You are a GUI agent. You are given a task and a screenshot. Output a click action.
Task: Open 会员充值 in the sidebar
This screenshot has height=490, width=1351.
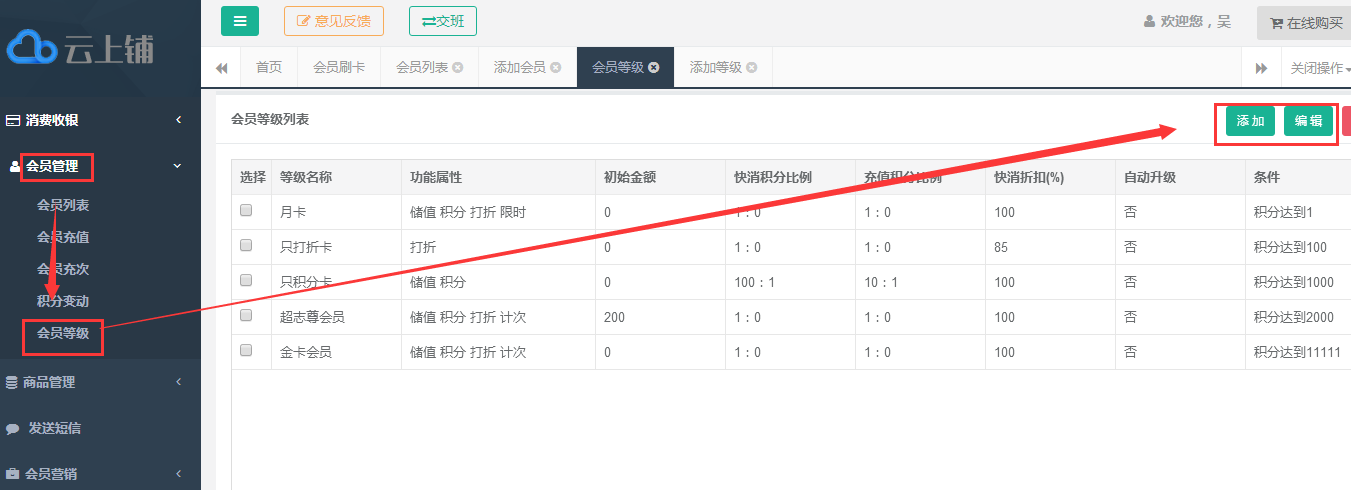[x=63, y=237]
